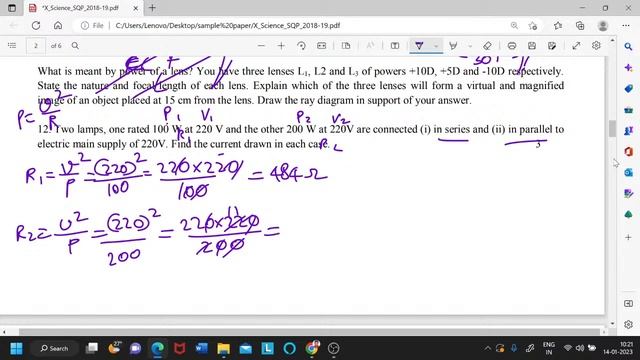
Task: Click the Save as icon
Action: [x=552, y=46]
